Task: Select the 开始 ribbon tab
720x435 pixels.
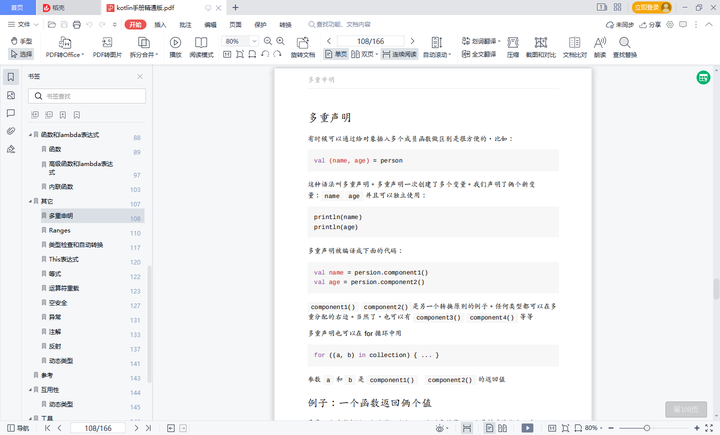Action: (135, 25)
